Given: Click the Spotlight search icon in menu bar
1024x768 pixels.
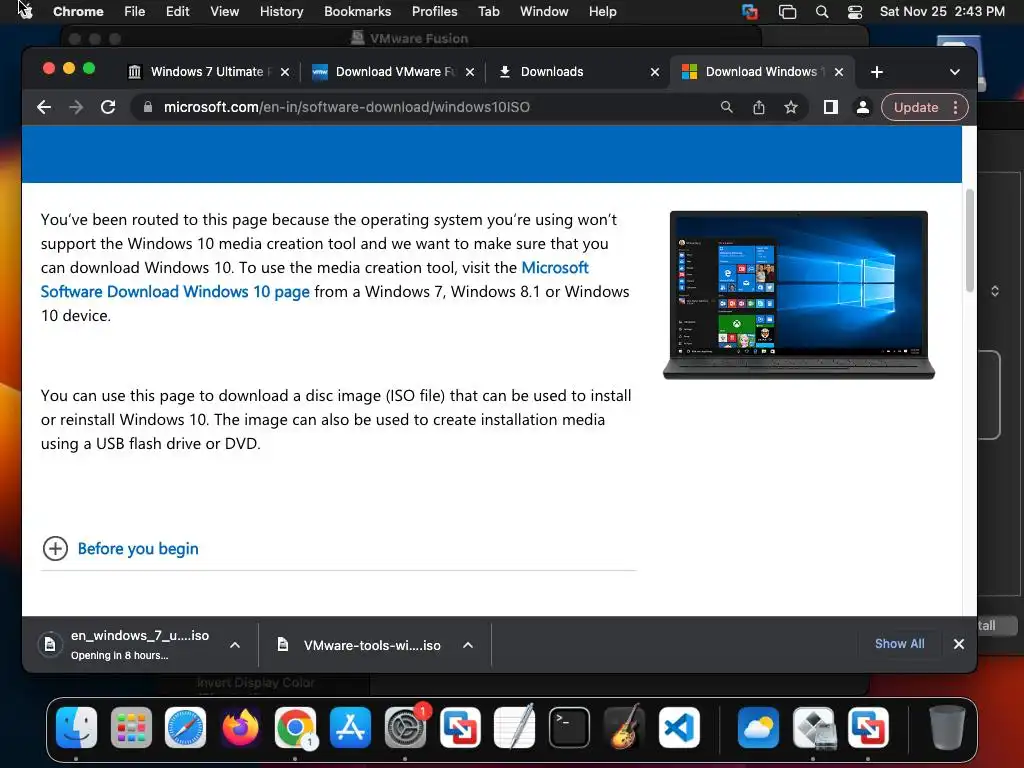Looking at the screenshot, I should 822,12.
